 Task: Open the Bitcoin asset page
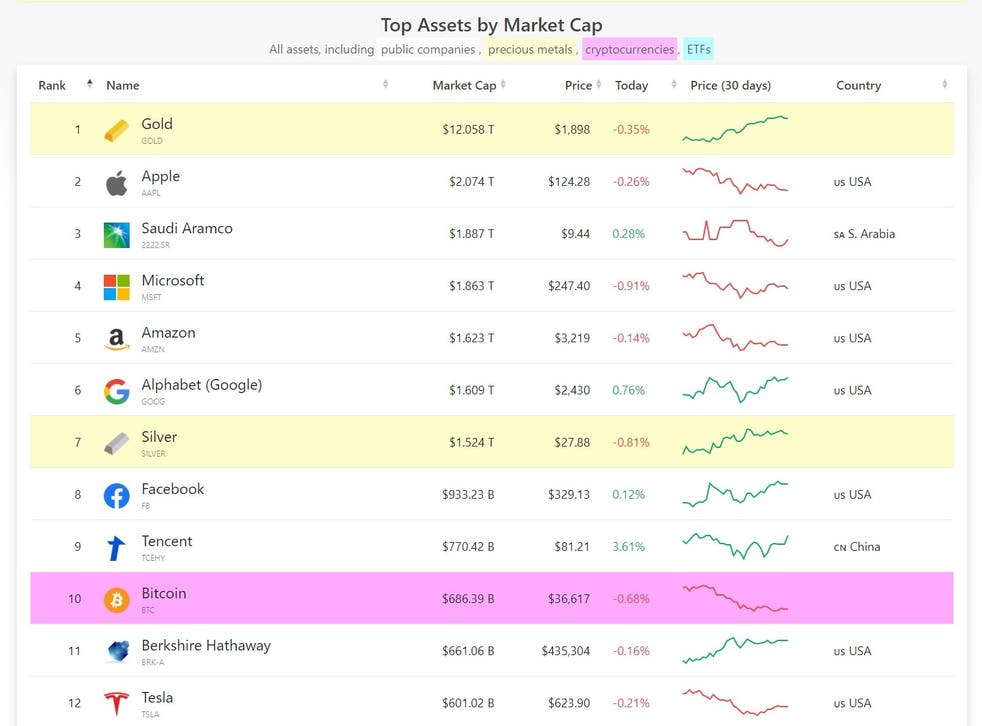(x=163, y=593)
